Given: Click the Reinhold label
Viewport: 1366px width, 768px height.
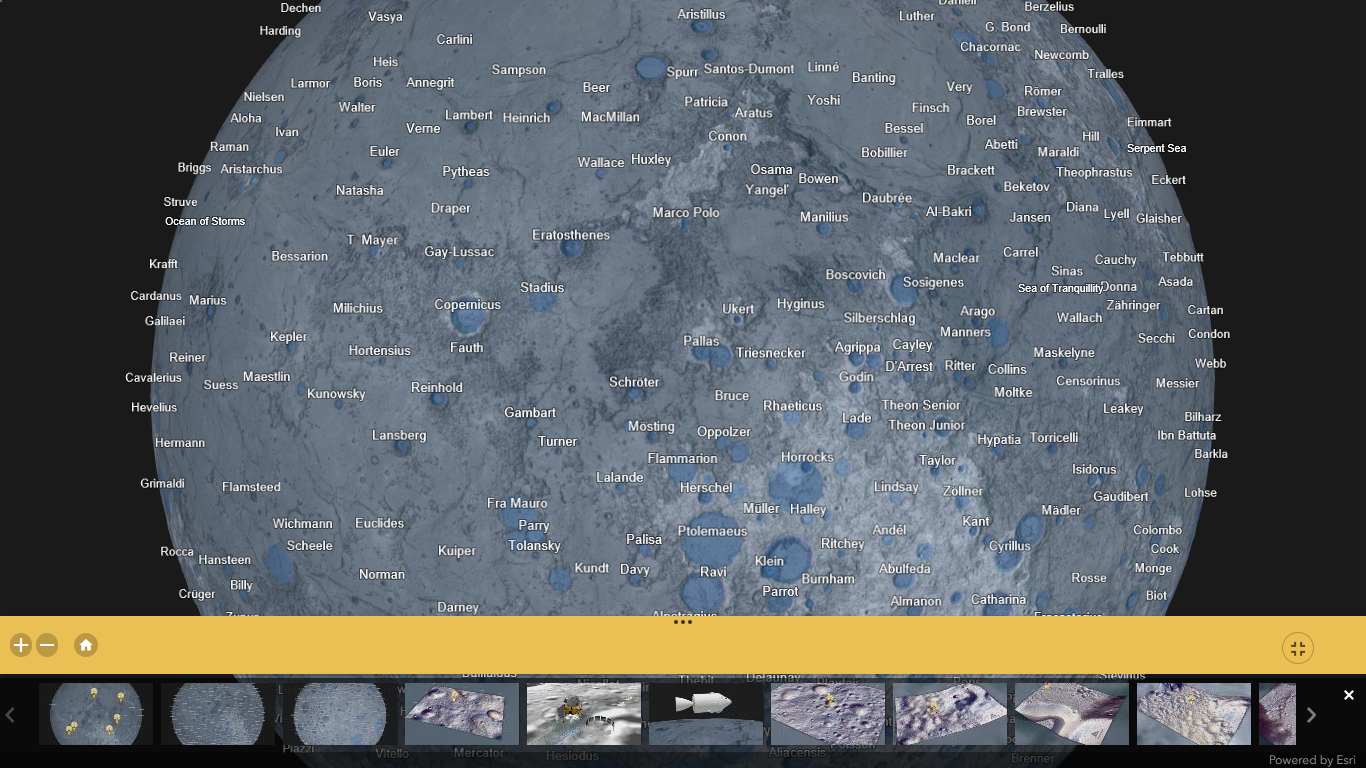Looking at the screenshot, I should click(437, 388).
